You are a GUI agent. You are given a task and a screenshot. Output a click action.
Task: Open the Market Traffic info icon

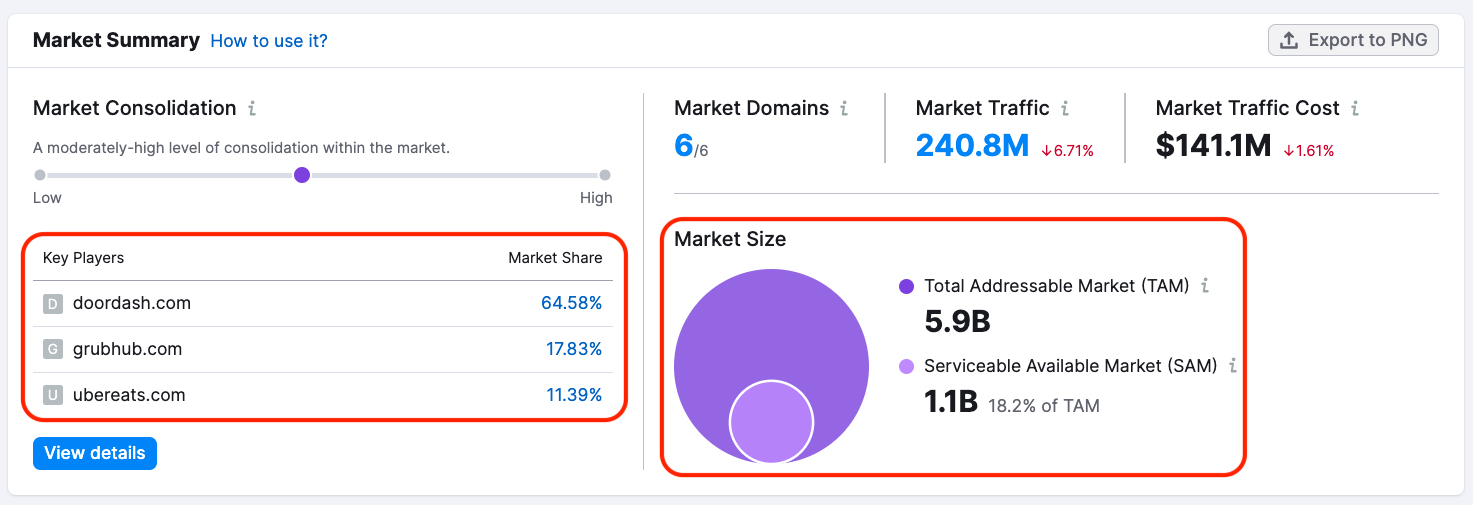1065,108
